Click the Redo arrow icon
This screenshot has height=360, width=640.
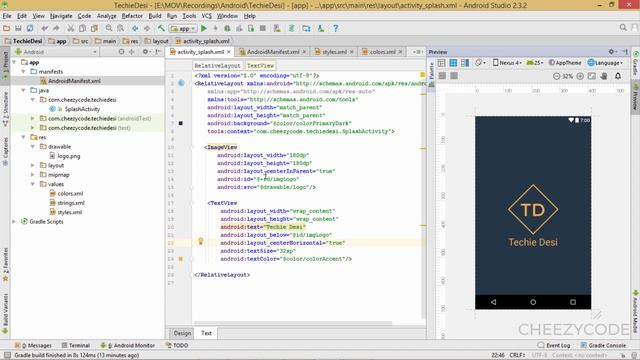tap(56, 28)
